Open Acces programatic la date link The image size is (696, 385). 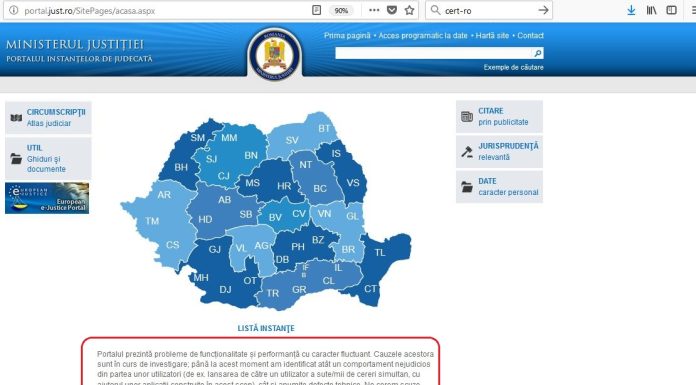click(x=423, y=36)
